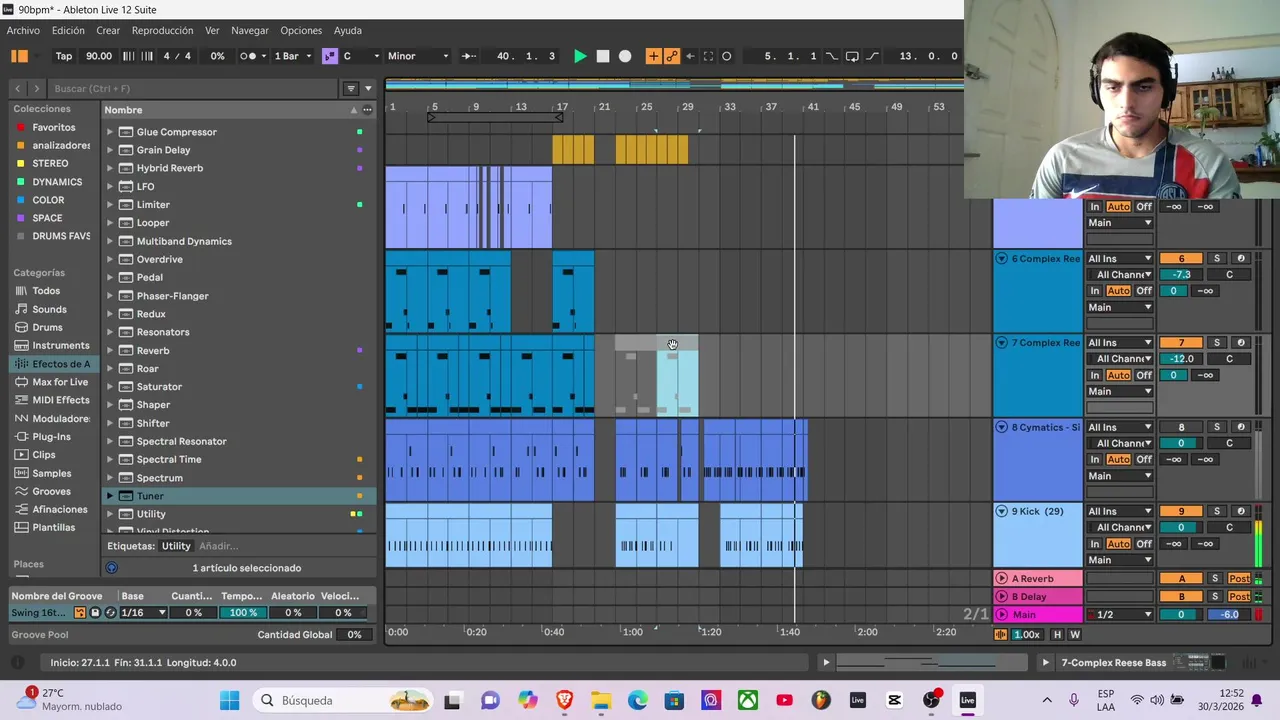Open the Samples category
This screenshot has height=720, width=1280.
tap(51, 473)
